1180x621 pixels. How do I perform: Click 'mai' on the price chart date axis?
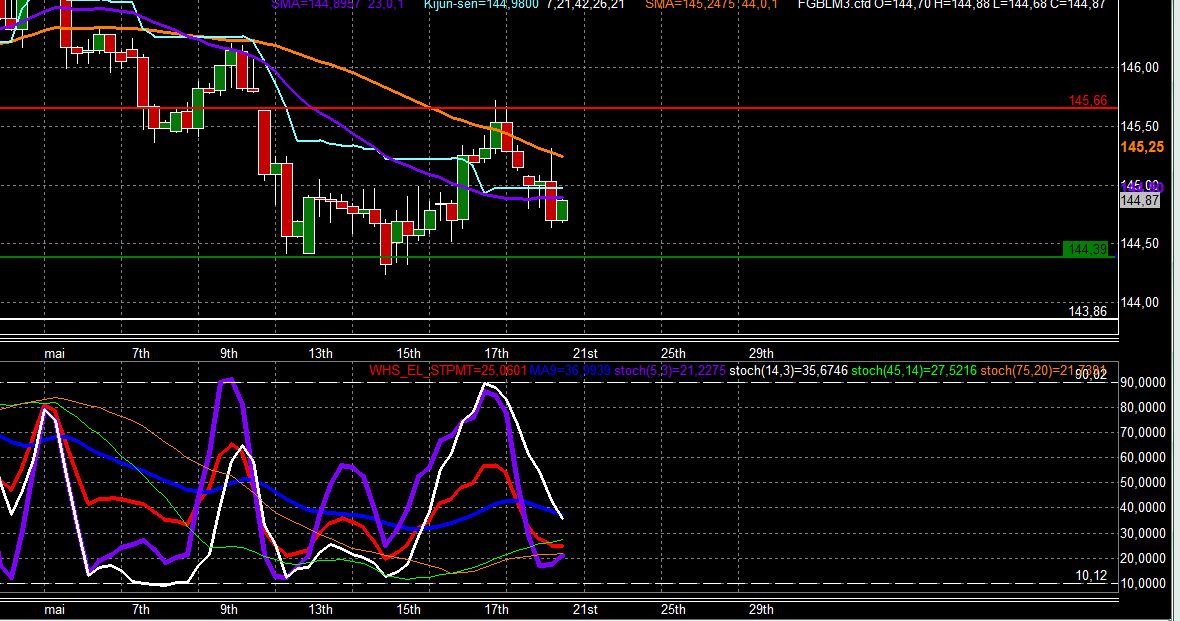pyautogui.click(x=54, y=353)
